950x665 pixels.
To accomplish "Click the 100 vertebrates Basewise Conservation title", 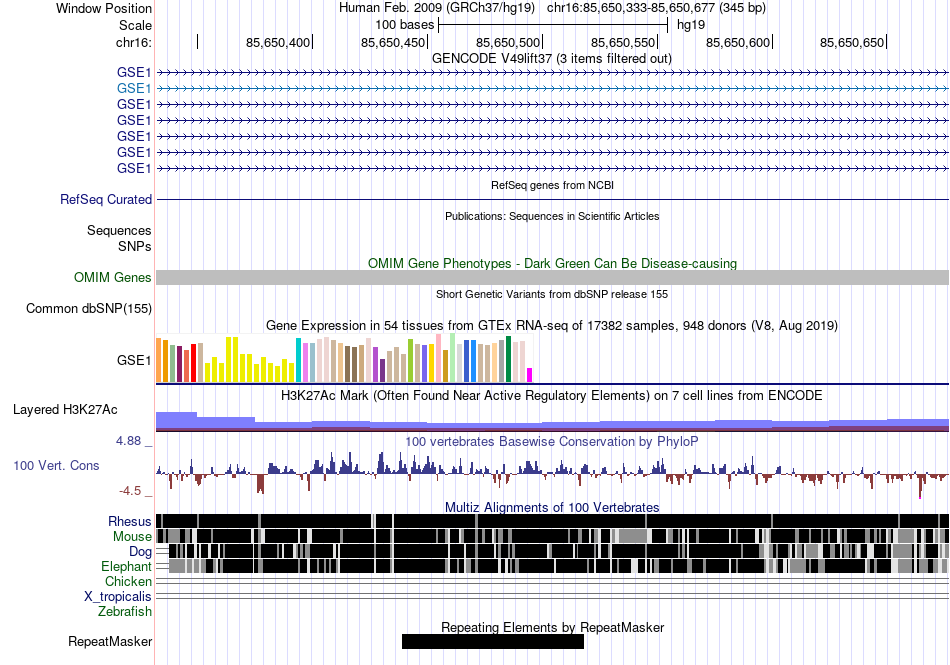I will [551, 442].
